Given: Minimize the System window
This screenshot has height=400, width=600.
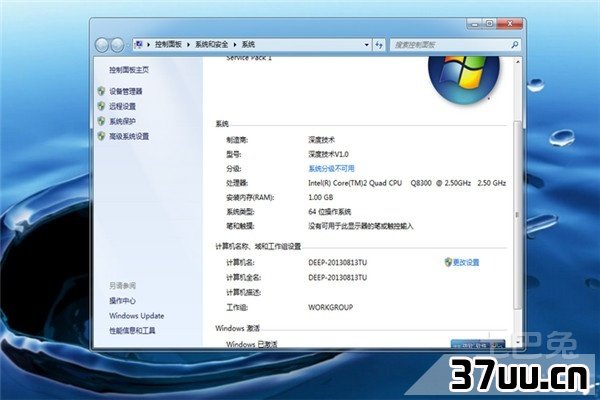Looking at the screenshot, I should 474,24.
